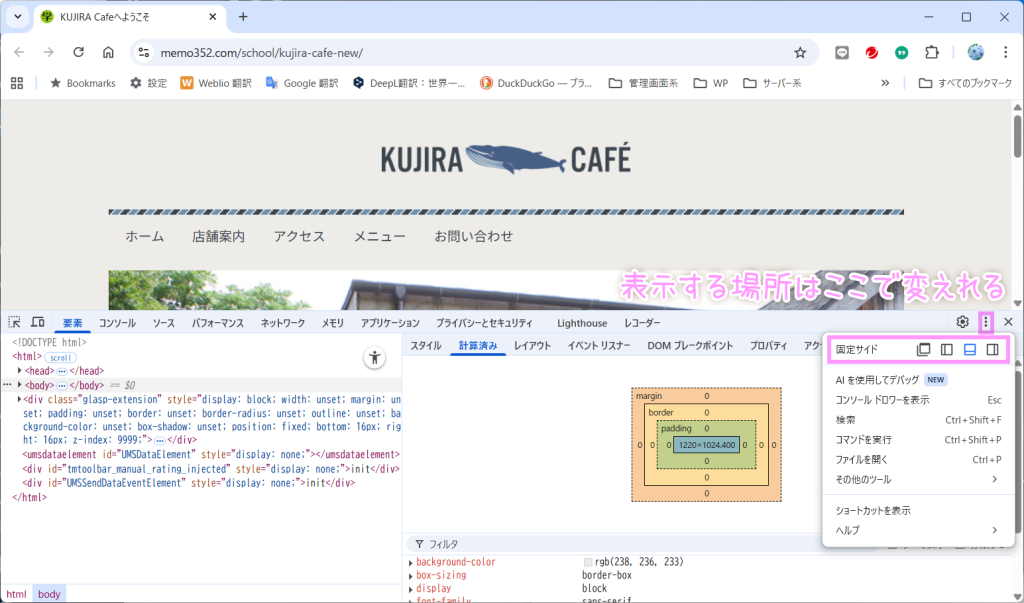The width and height of the screenshot is (1024, 603).
Task: Switch to the コンソール tab
Action: click(117, 323)
